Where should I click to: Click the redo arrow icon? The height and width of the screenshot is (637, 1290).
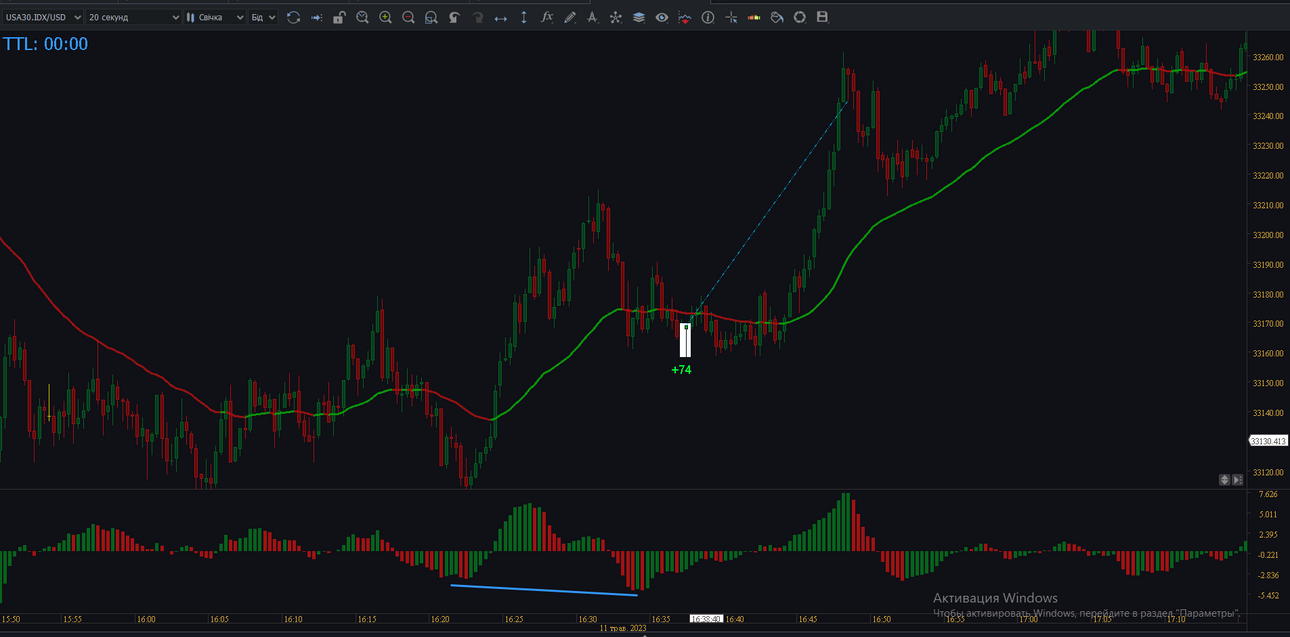(x=477, y=17)
